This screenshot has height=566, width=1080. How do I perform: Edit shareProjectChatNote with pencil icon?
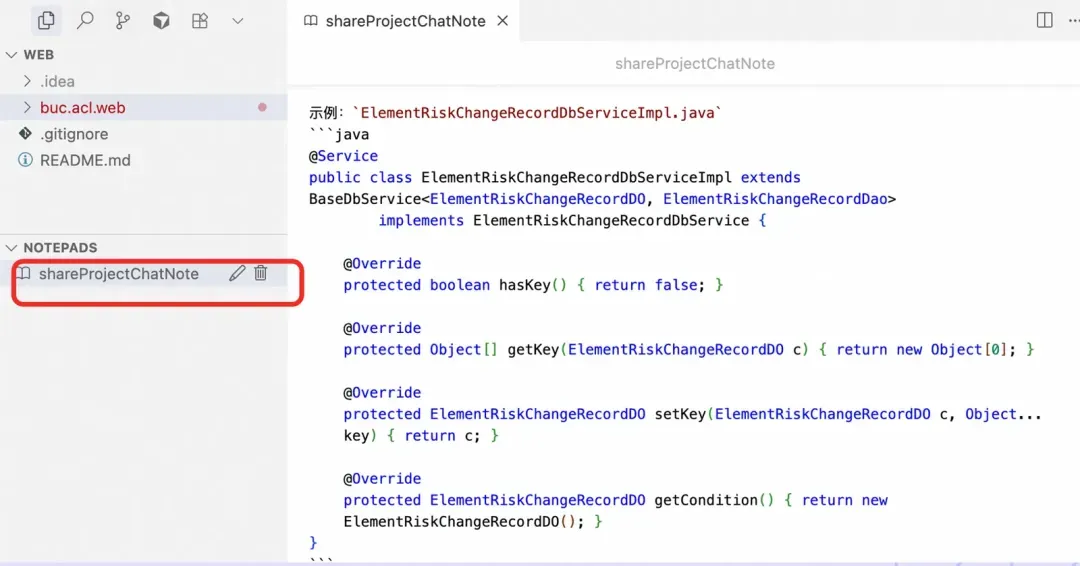(237, 273)
